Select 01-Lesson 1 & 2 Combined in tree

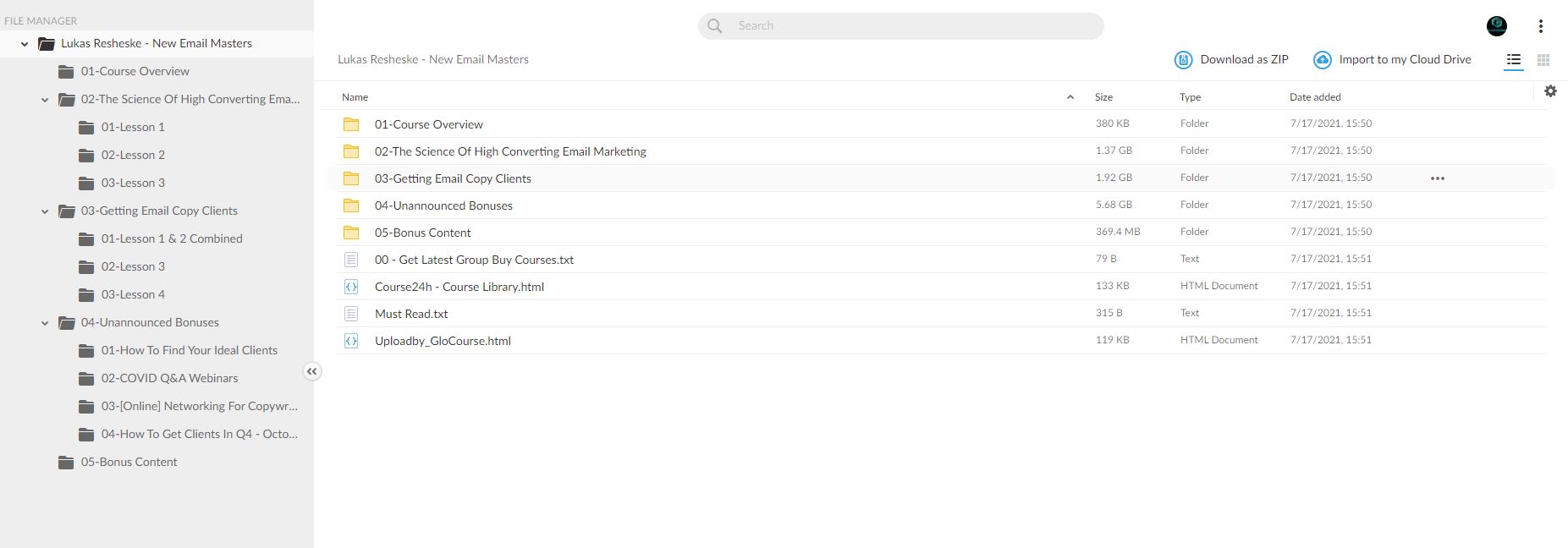pos(172,239)
